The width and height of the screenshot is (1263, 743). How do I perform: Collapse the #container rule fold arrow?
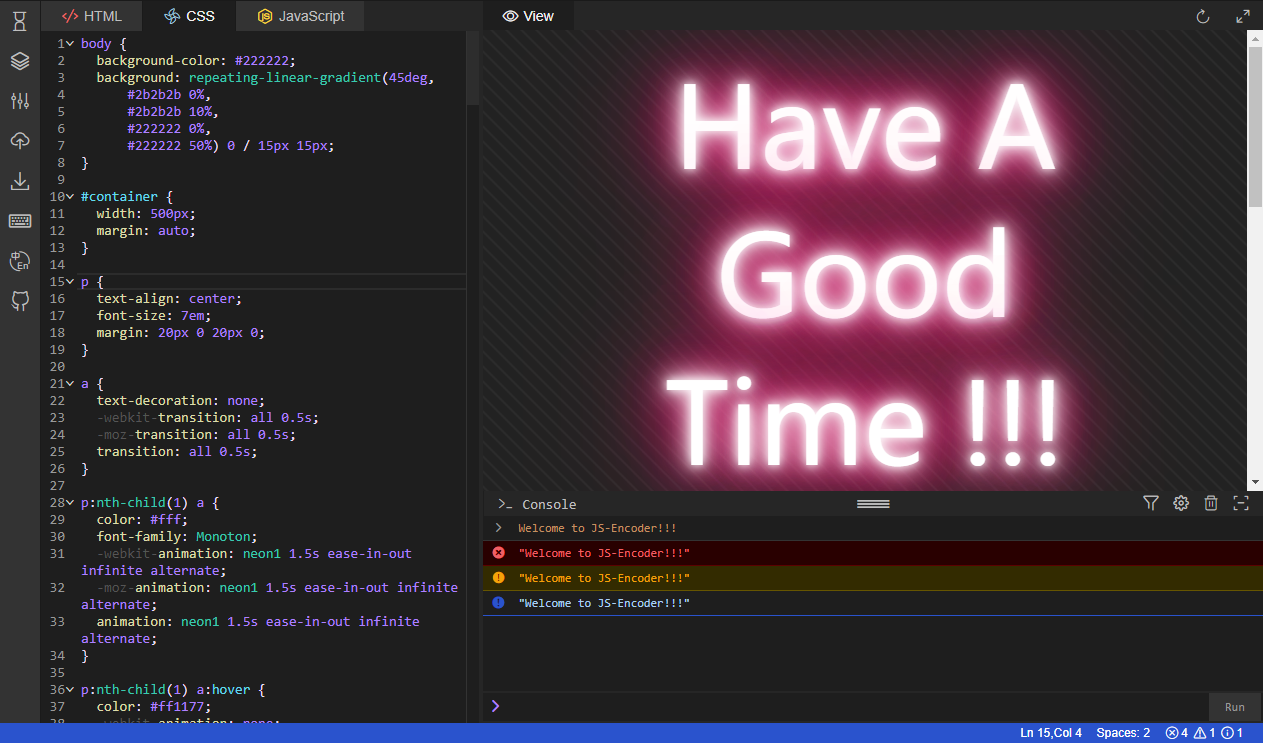(x=70, y=197)
